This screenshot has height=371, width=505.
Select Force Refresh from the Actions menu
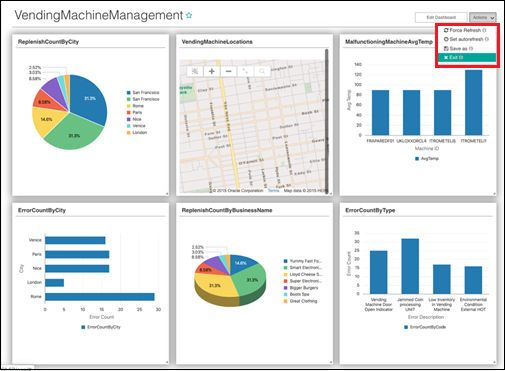pos(465,30)
